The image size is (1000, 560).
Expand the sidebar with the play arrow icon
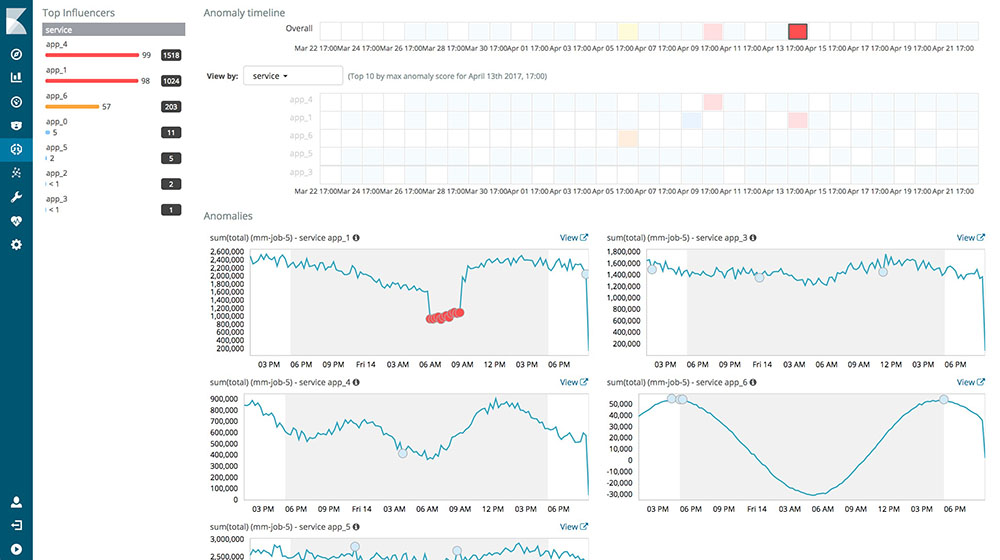pos(16,548)
